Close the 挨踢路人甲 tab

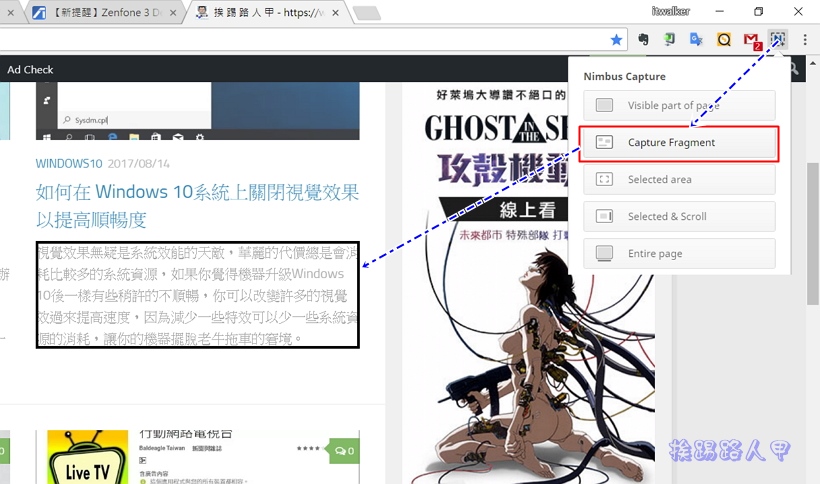(335, 13)
